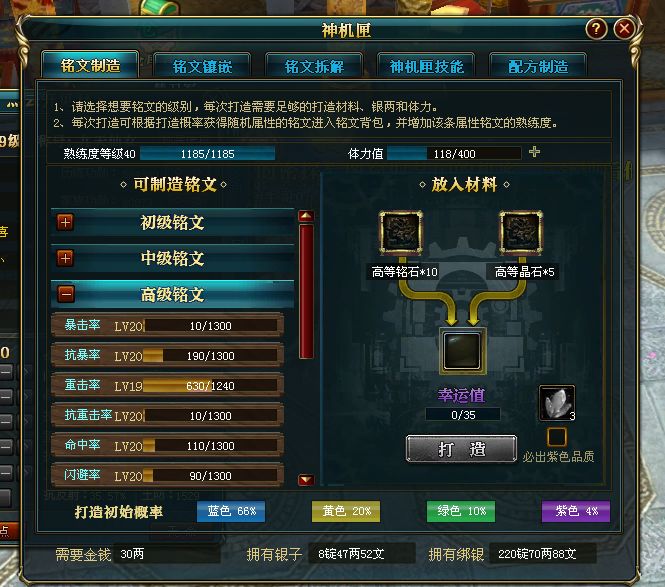Click the 高等晶石 material slot icon

(521, 233)
